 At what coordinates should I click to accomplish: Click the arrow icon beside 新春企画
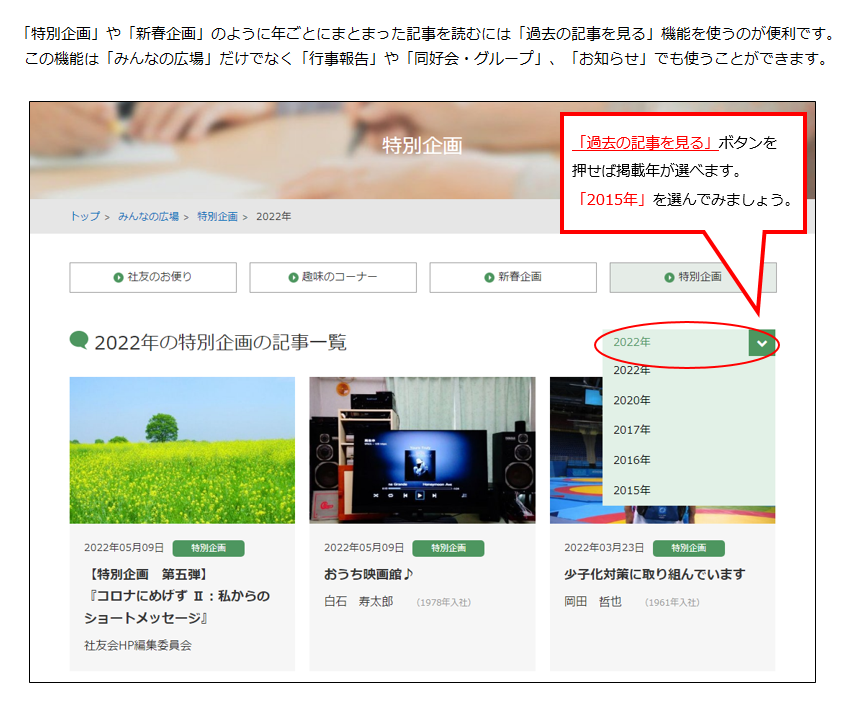click(x=489, y=278)
